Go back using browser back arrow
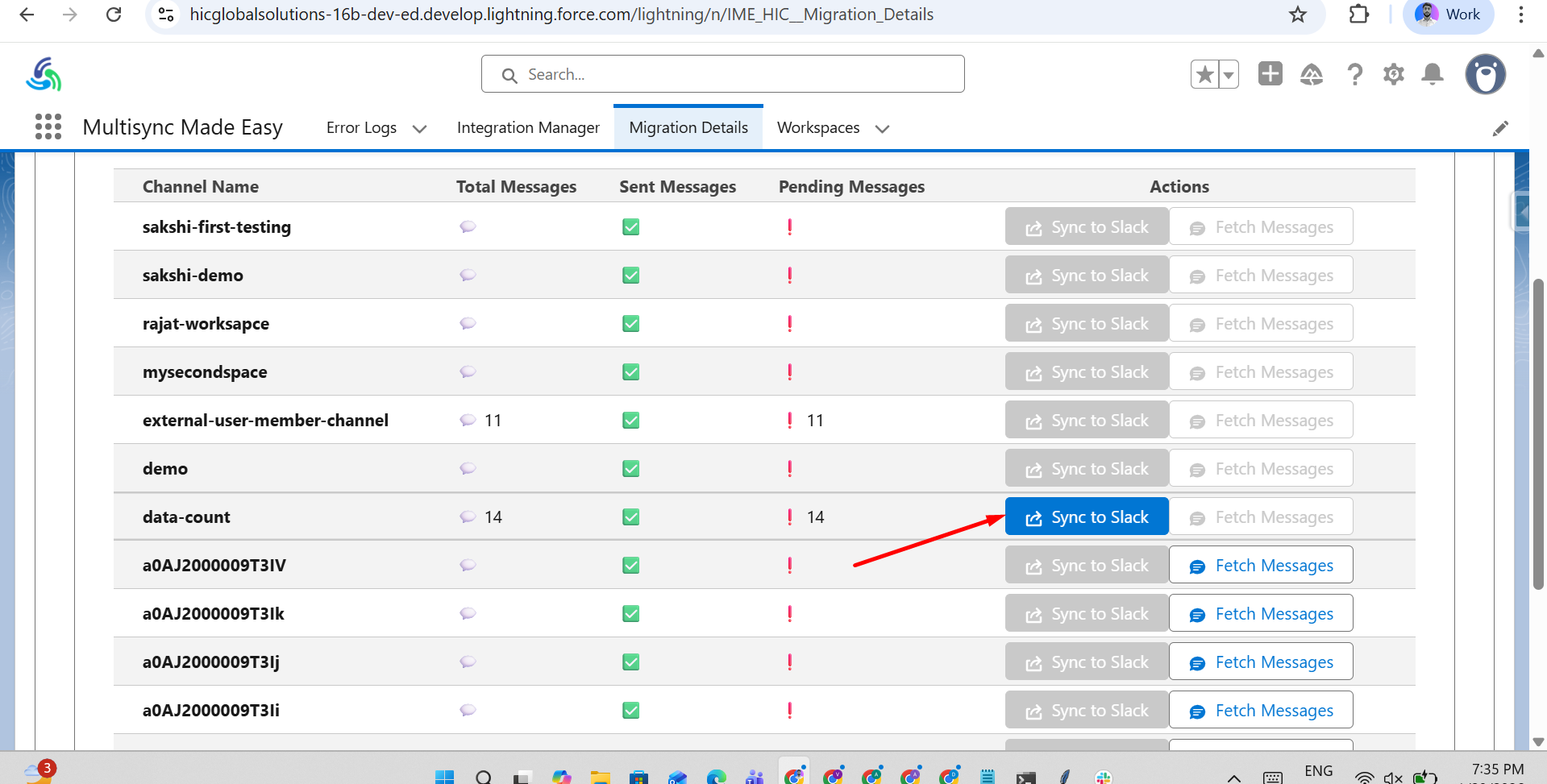This screenshot has width=1547, height=784. [x=27, y=15]
